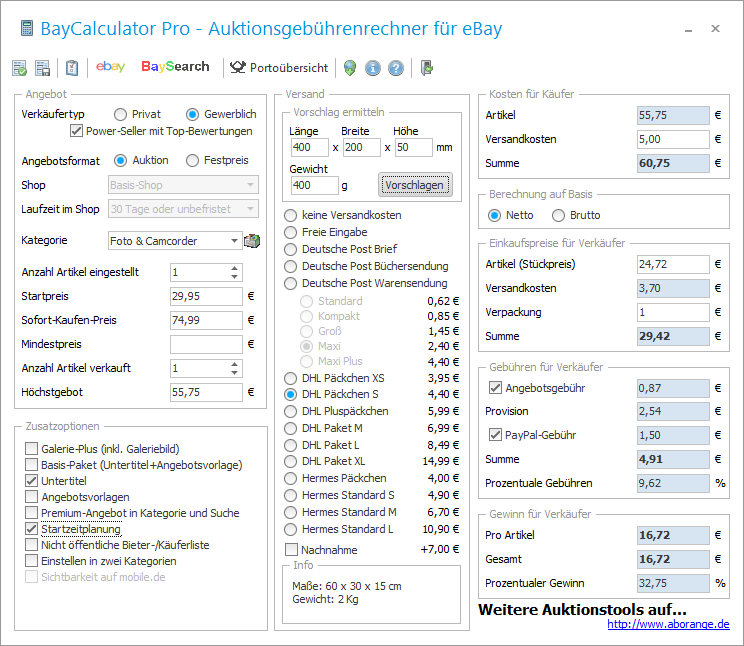Click the Gewicht input field
This screenshot has width=744, height=646.
click(x=315, y=185)
